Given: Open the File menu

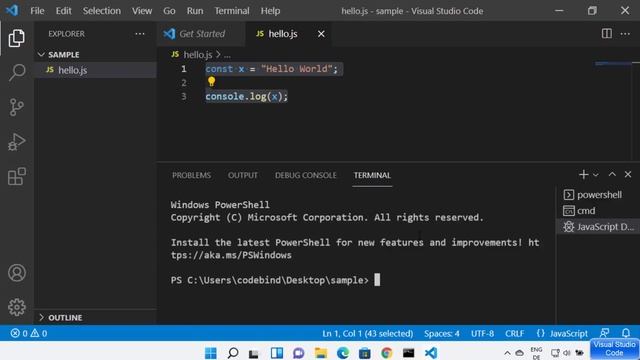Looking at the screenshot, I should tap(37, 11).
